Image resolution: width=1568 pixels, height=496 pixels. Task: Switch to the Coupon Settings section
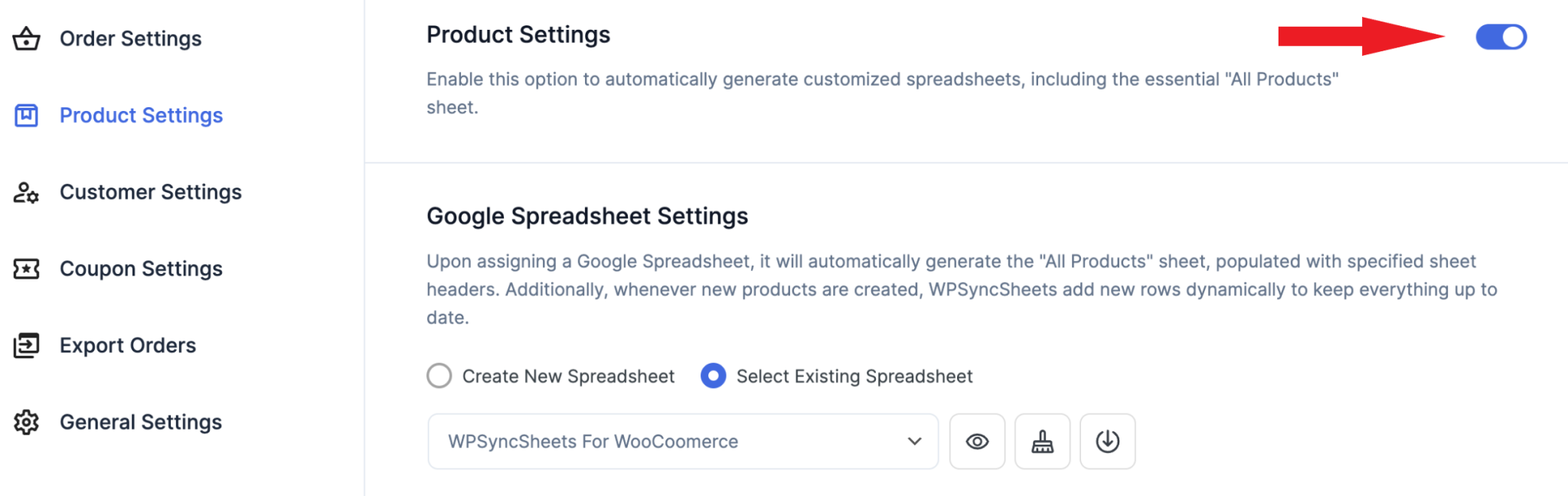(140, 269)
